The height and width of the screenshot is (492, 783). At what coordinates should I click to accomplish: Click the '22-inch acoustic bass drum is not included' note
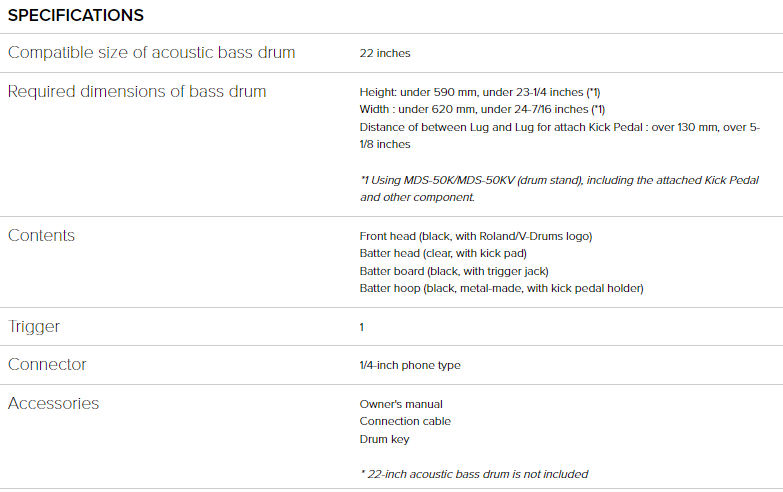474,474
